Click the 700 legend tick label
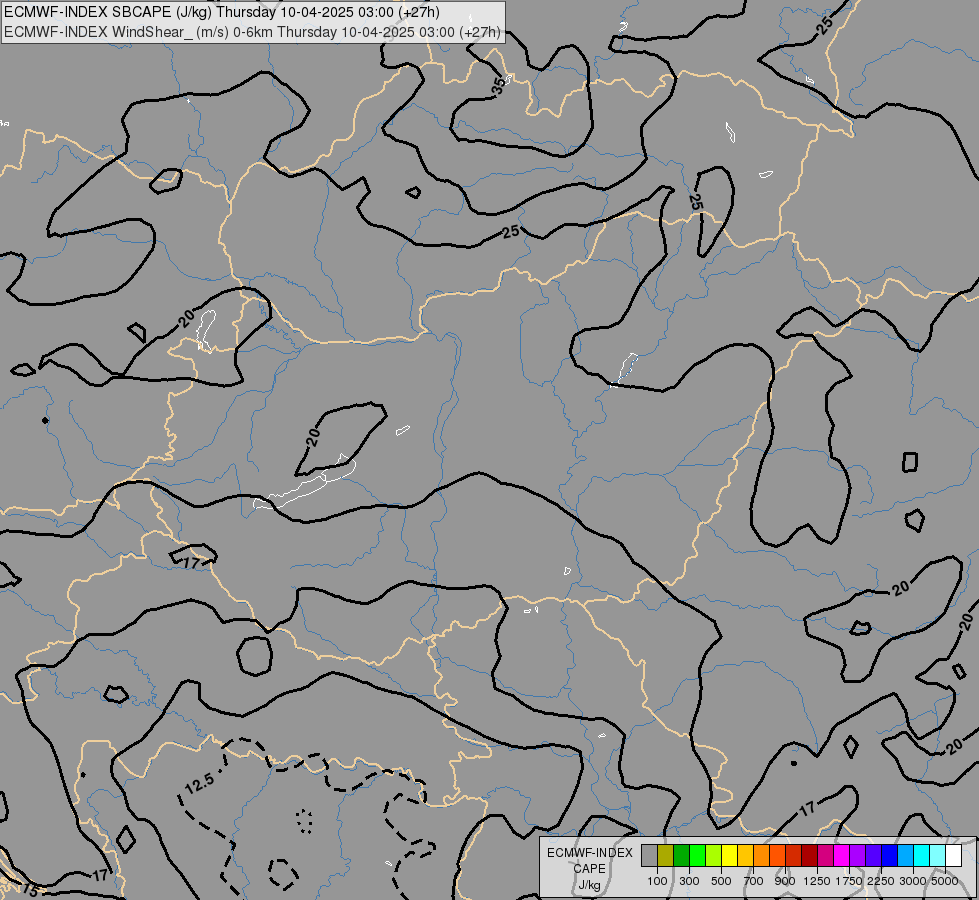Viewport: 979px width, 900px height. coord(754,881)
